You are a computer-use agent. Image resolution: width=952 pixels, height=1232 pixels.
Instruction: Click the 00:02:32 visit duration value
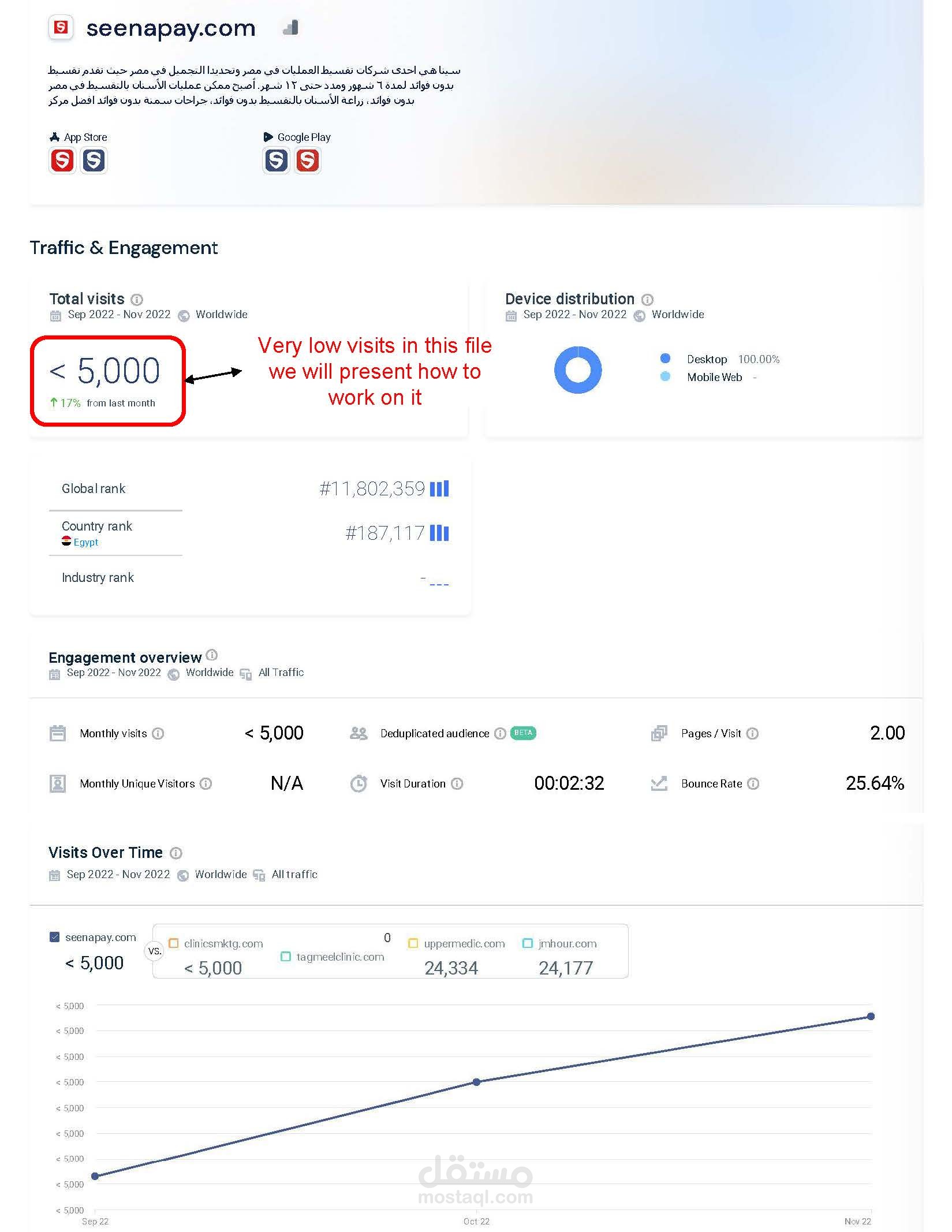point(569,783)
